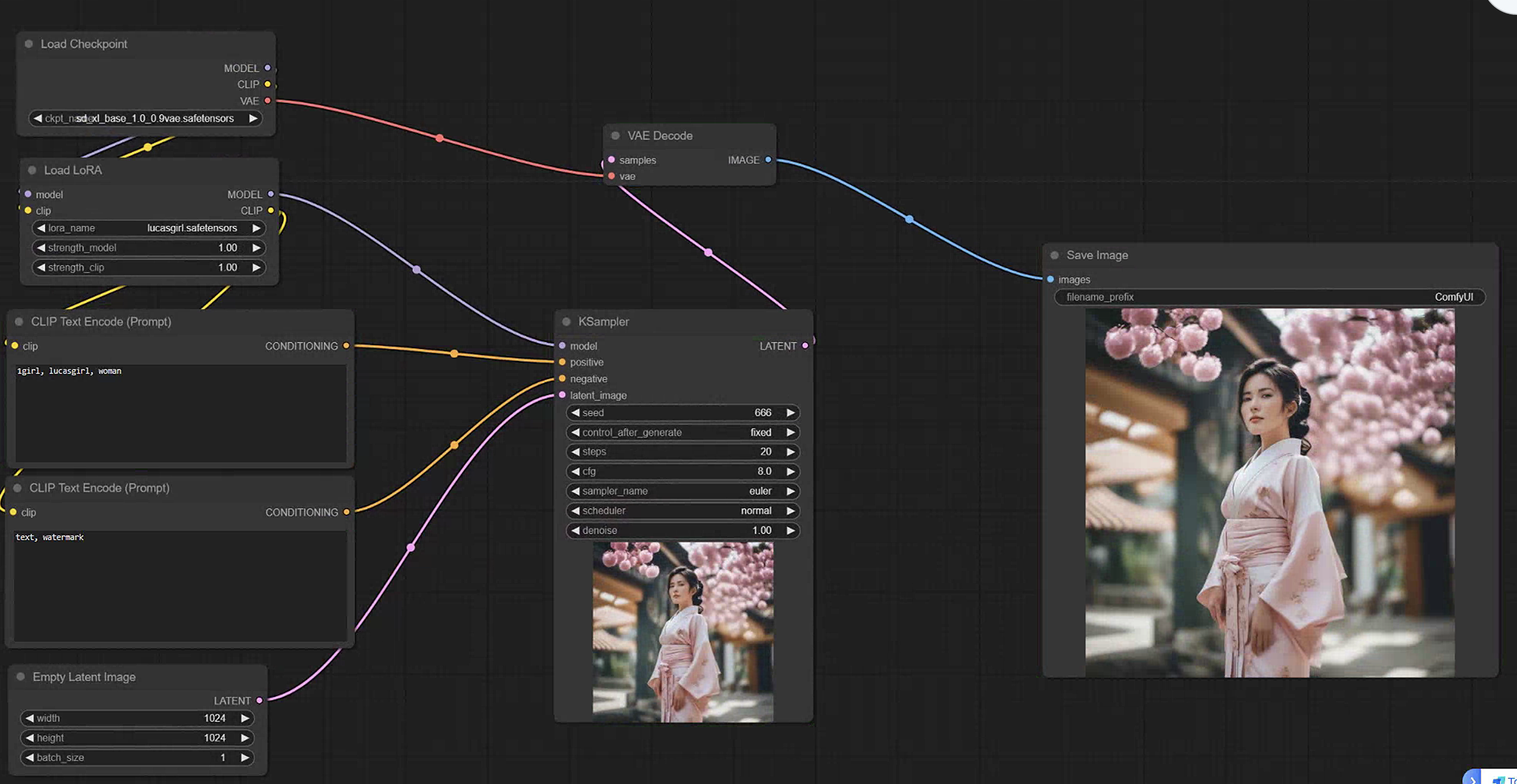Click the samples input port on VAE Decode
The image size is (1517, 784).
[x=612, y=160]
